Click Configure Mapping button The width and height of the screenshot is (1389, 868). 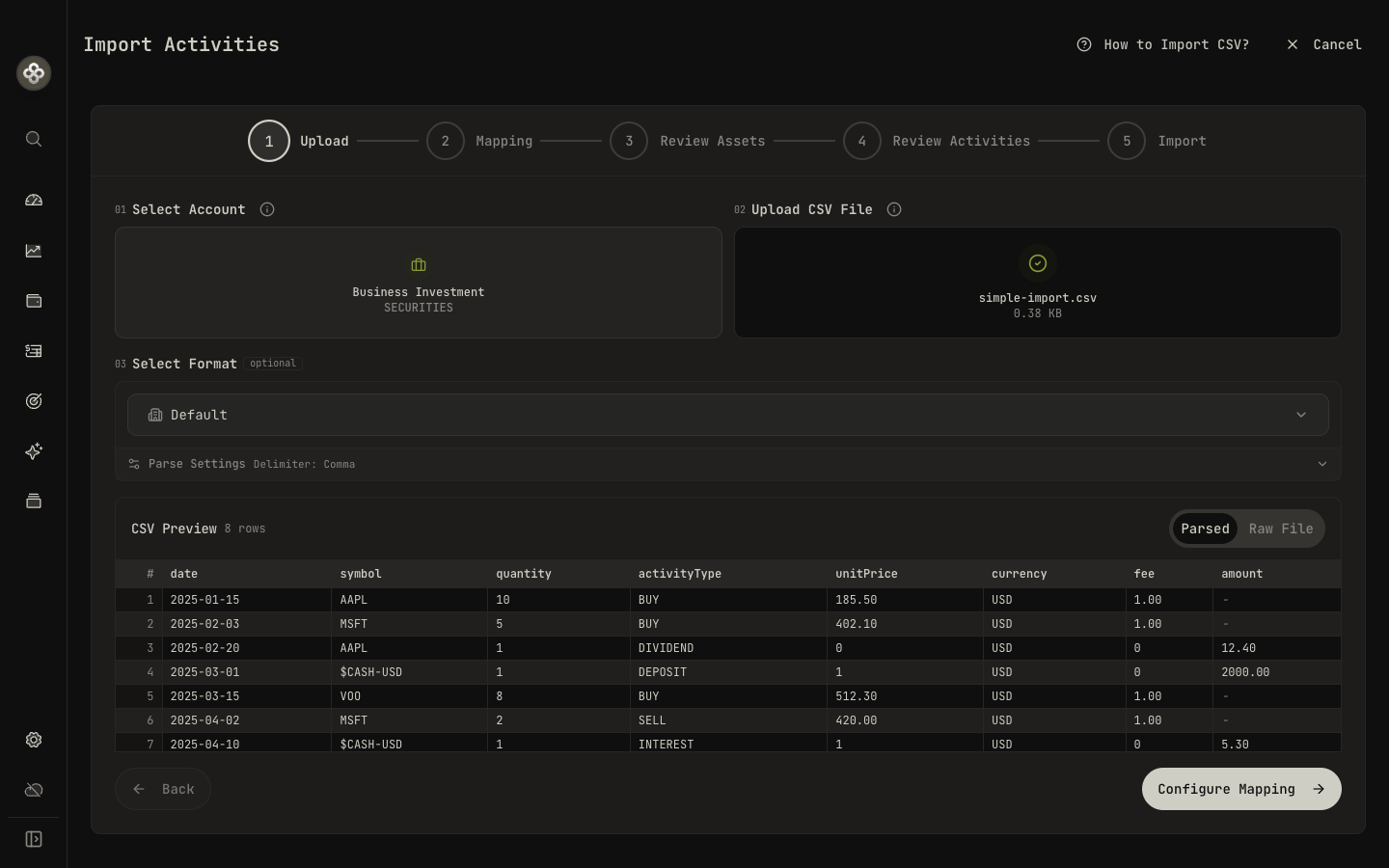click(1241, 789)
